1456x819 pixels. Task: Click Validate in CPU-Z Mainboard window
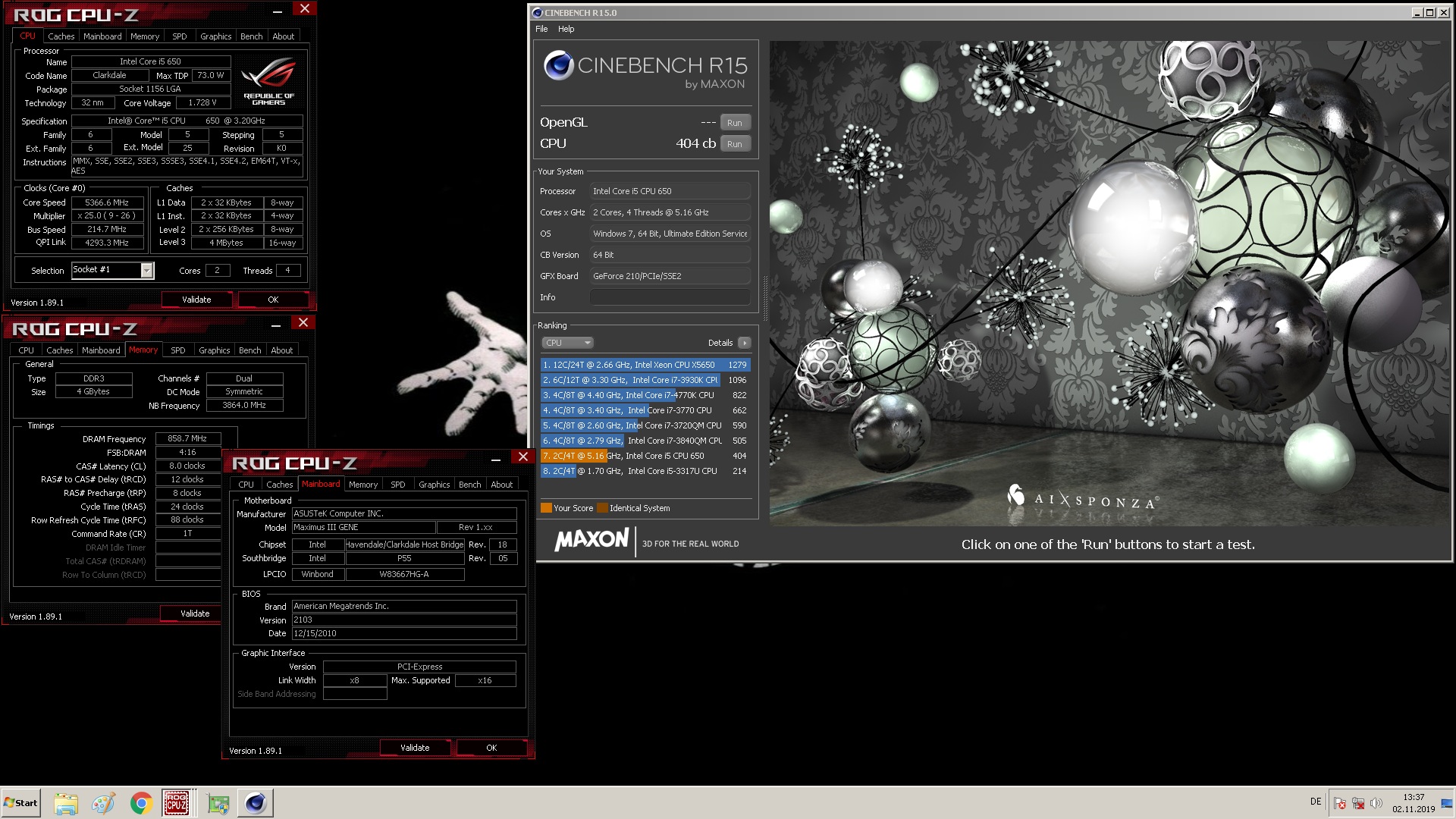pos(415,748)
